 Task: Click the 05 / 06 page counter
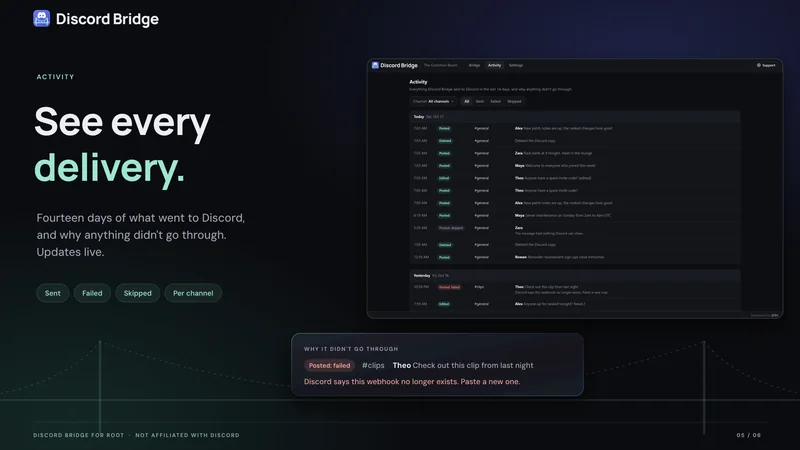pos(748,435)
